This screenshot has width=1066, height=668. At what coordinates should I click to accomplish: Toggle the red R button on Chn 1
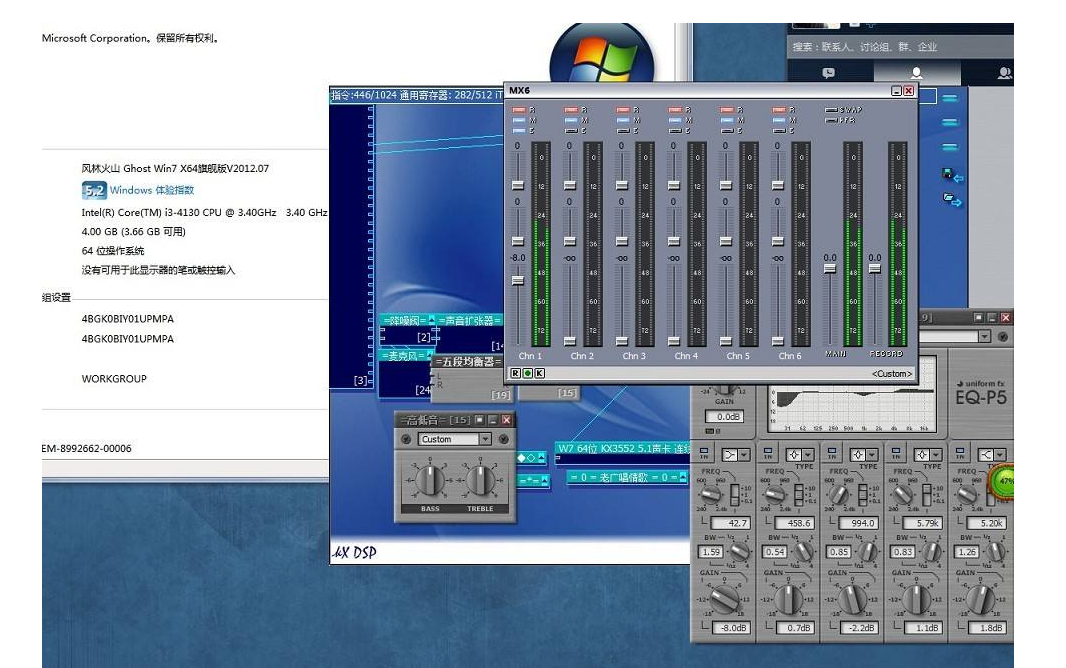(519, 109)
